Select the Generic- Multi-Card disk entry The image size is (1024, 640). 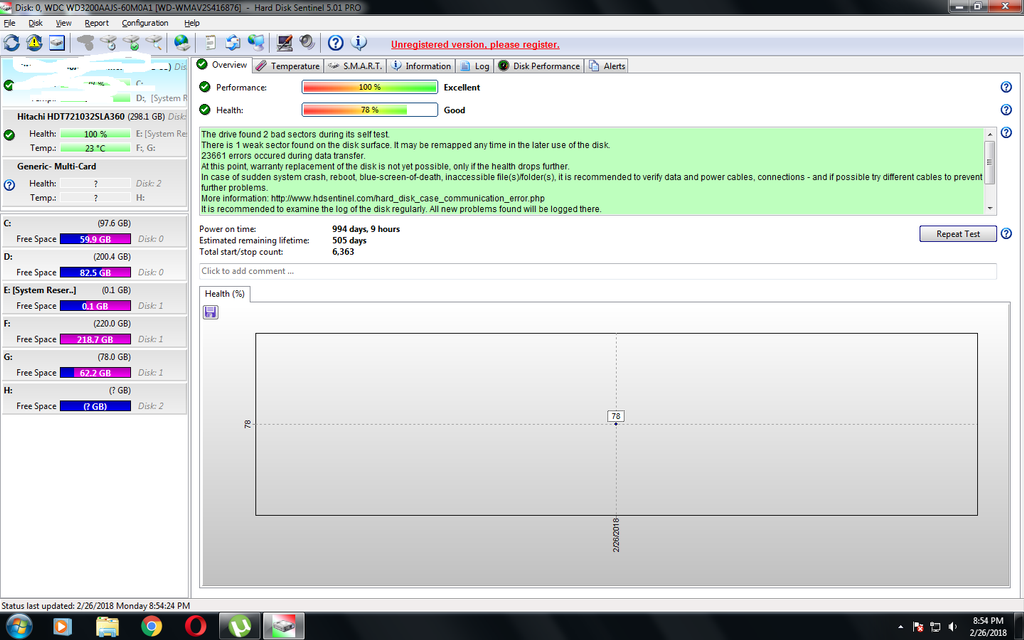[94, 183]
